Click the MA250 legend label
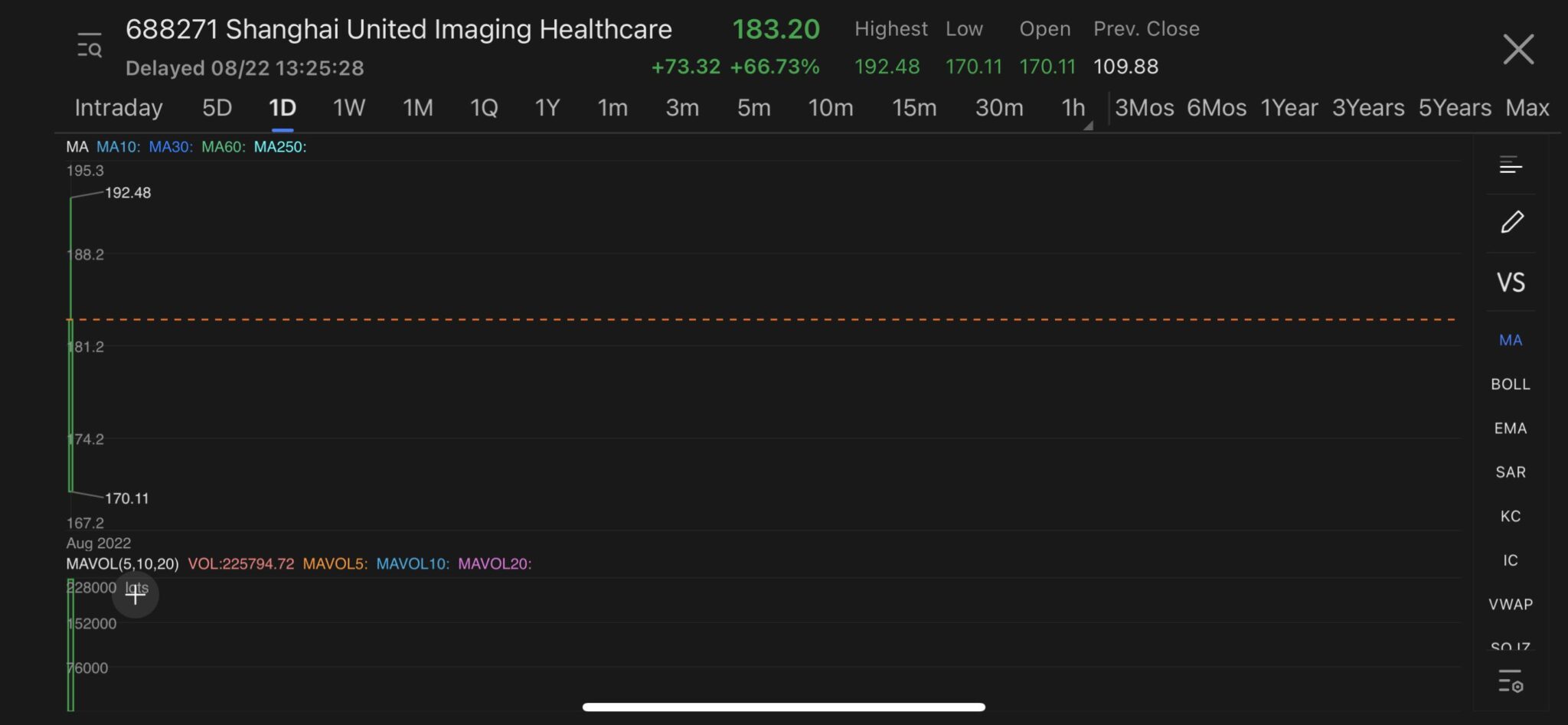Screen dimensions: 1568x725 (x=280, y=147)
